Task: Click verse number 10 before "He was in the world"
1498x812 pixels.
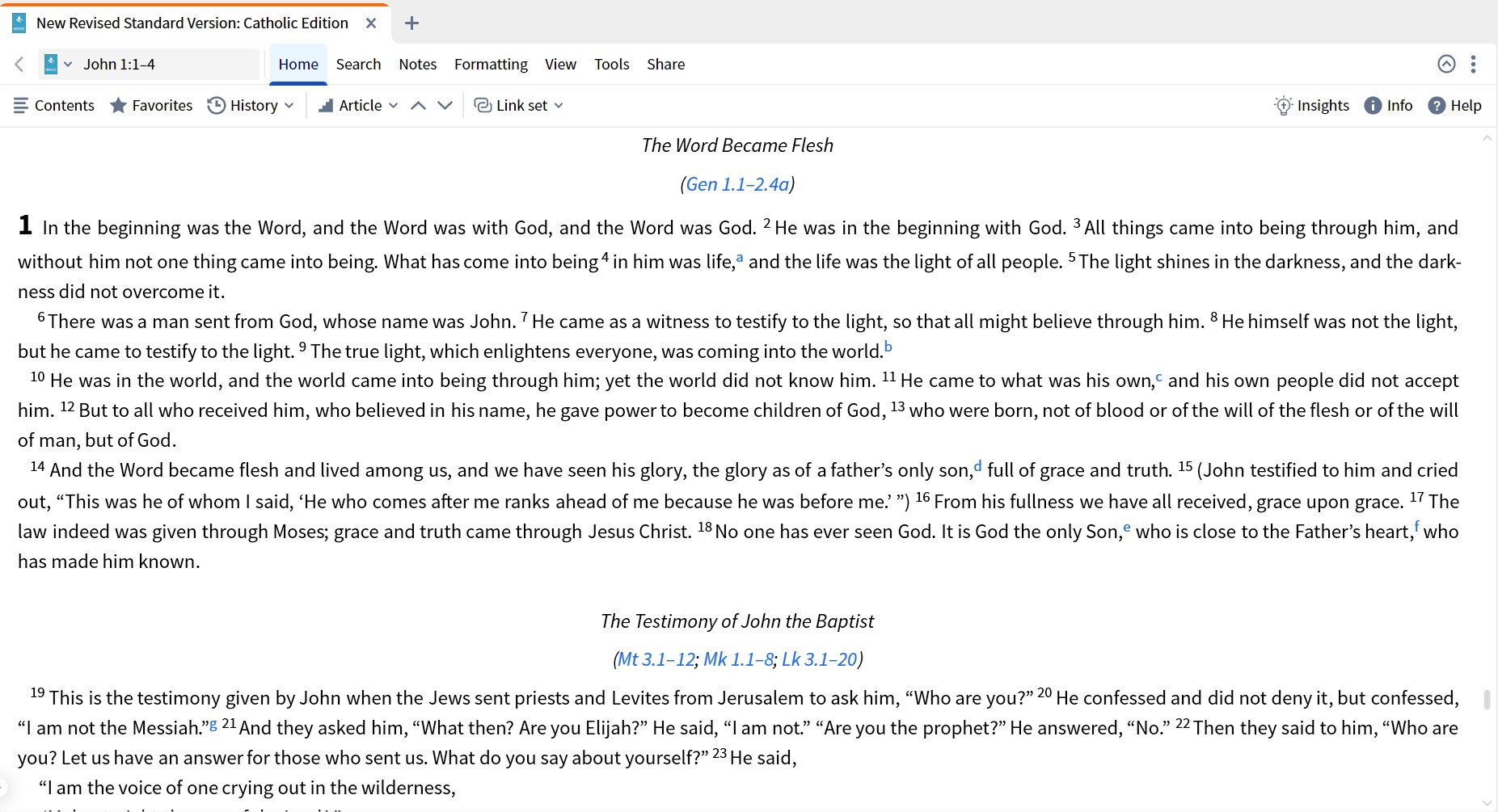Action: click(x=37, y=377)
